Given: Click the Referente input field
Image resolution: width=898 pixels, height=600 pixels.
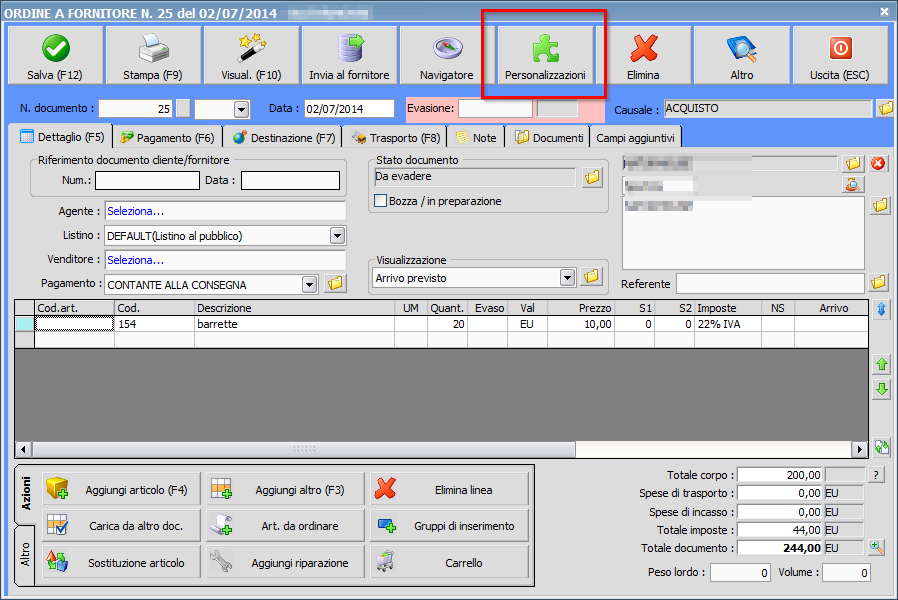Looking at the screenshot, I should (x=770, y=283).
